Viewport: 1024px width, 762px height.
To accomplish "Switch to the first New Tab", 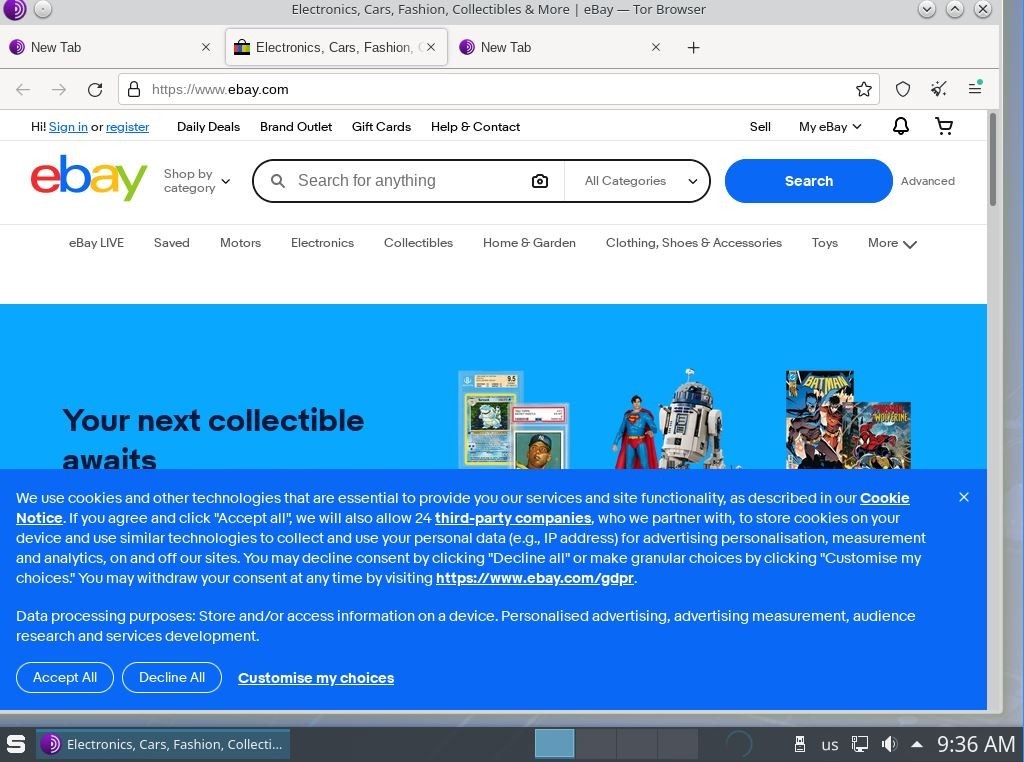I will [x=111, y=47].
